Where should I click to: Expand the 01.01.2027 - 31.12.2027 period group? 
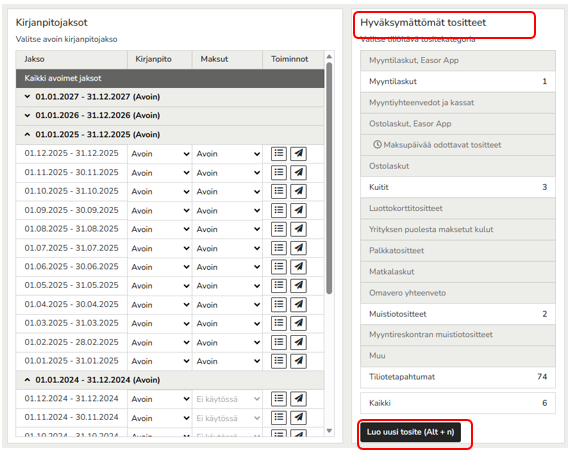click(27, 97)
